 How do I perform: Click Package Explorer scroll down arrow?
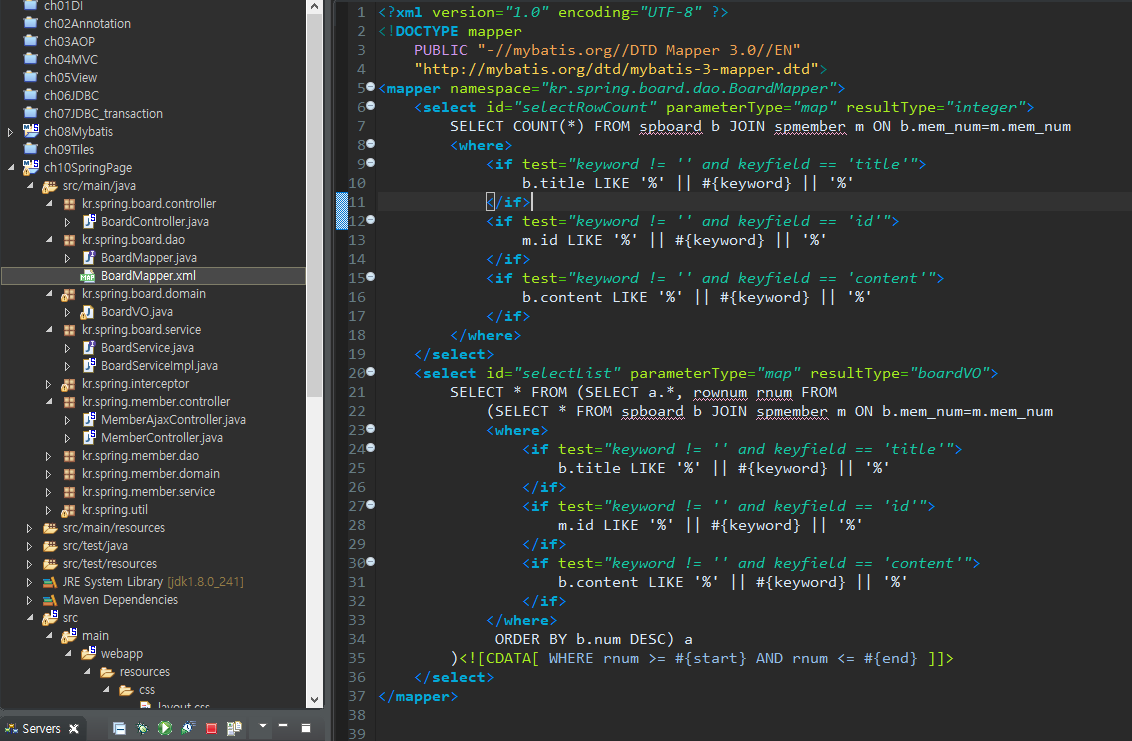point(314,700)
